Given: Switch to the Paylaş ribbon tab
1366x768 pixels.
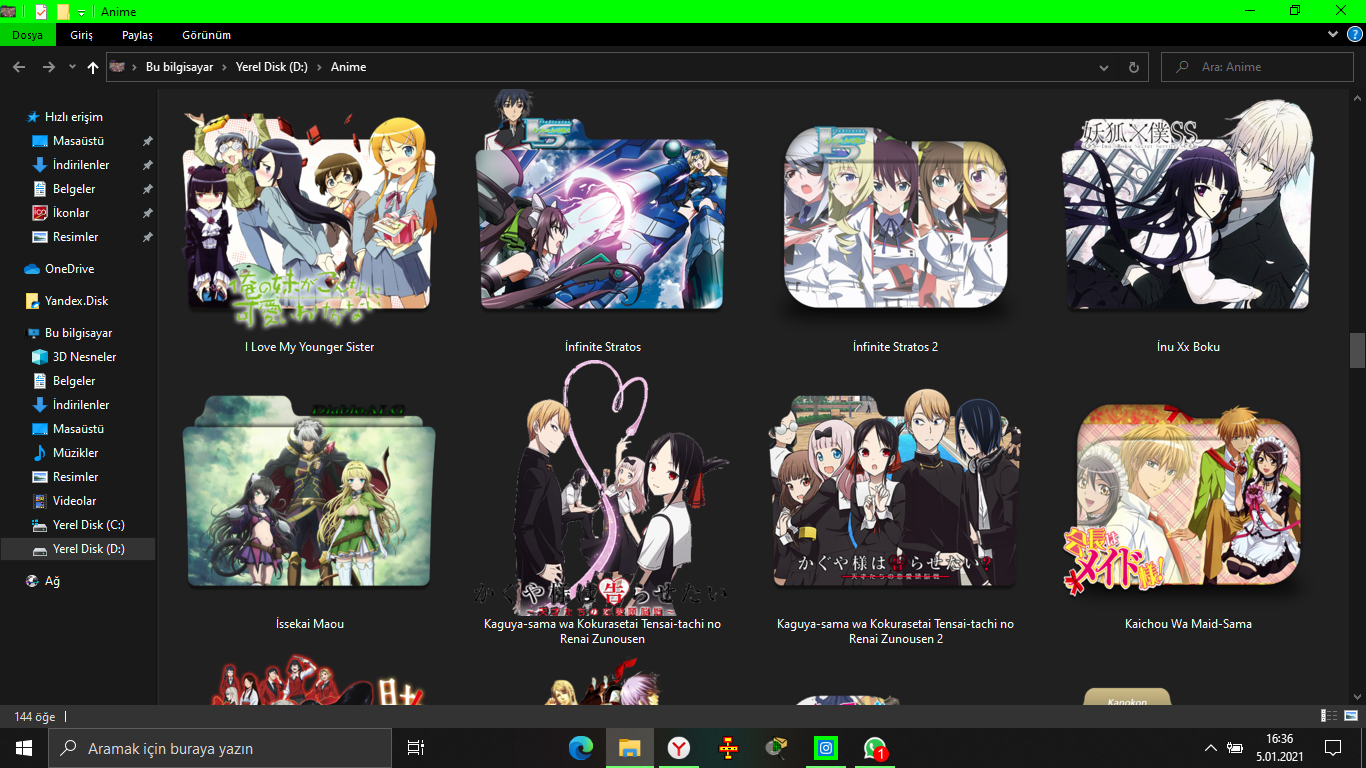Looking at the screenshot, I should tap(137, 35).
